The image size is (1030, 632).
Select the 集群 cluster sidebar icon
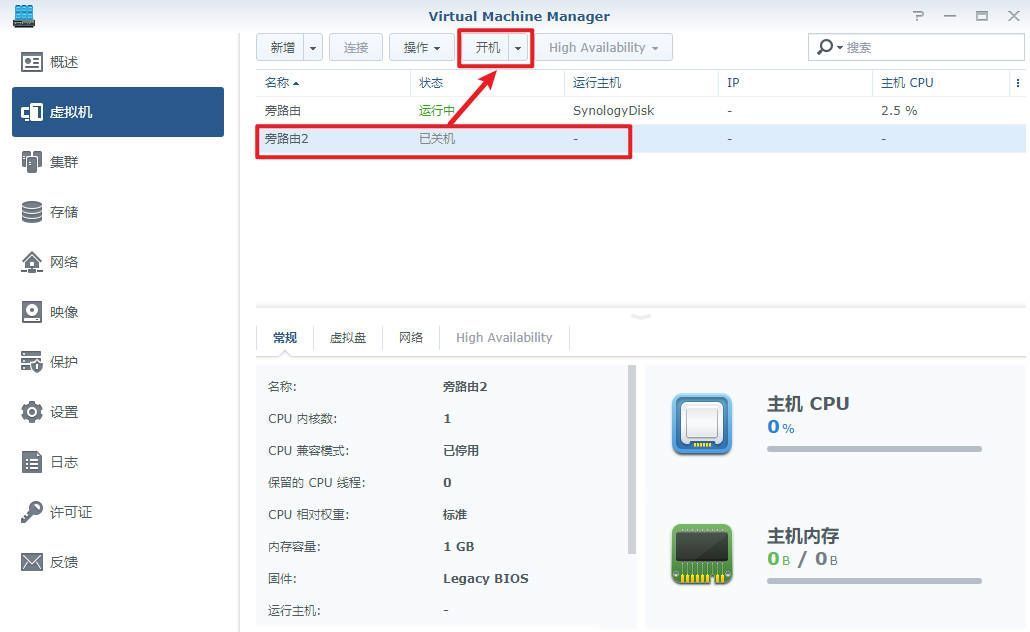[33, 162]
